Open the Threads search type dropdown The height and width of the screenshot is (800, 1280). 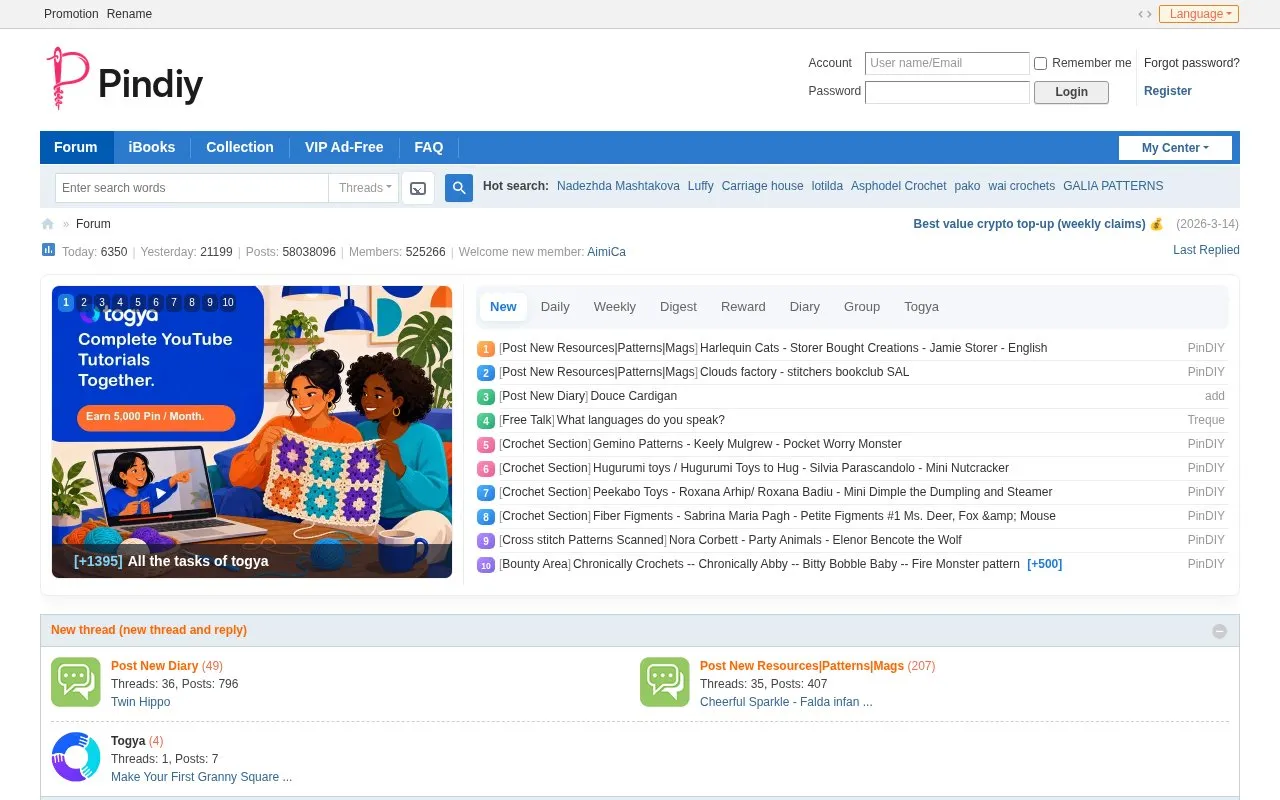364,188
